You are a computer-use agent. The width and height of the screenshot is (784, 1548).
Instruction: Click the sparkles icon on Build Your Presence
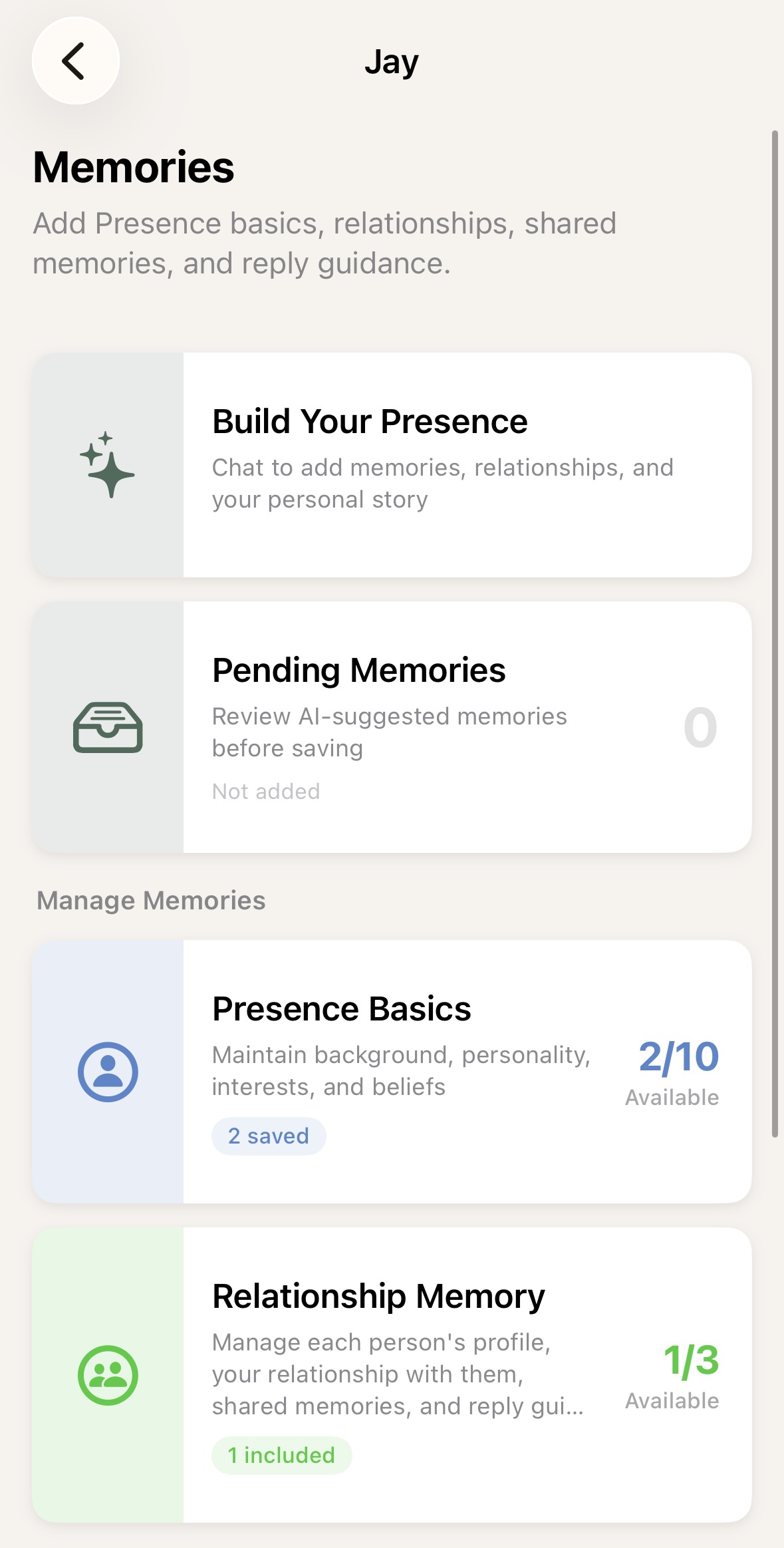[x=107, y=464]
